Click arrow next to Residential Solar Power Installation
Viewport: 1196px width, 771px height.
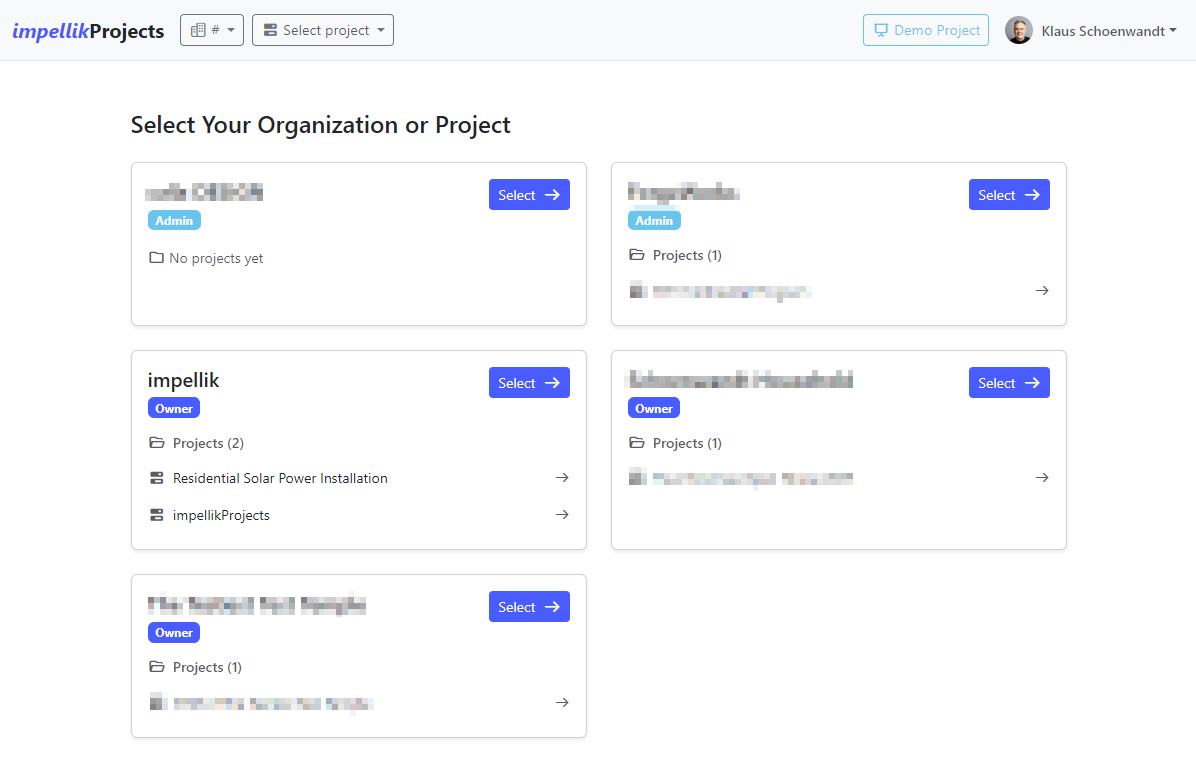562,477
